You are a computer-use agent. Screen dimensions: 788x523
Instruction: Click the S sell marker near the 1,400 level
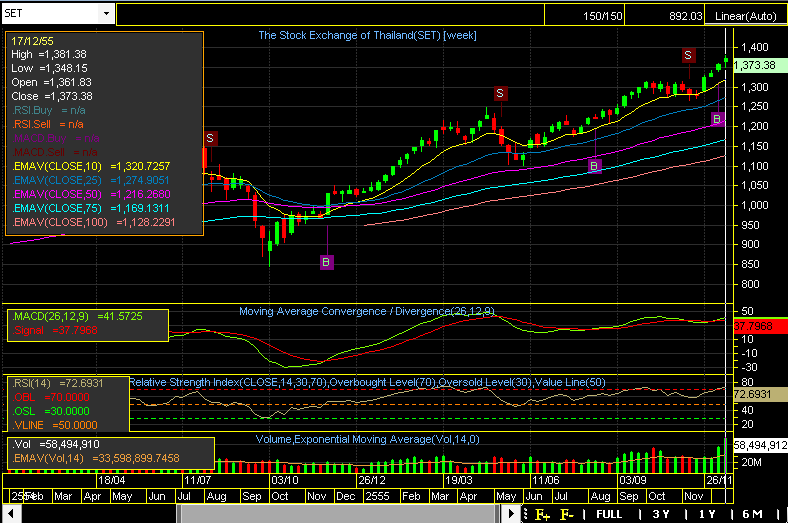point(688,55)
